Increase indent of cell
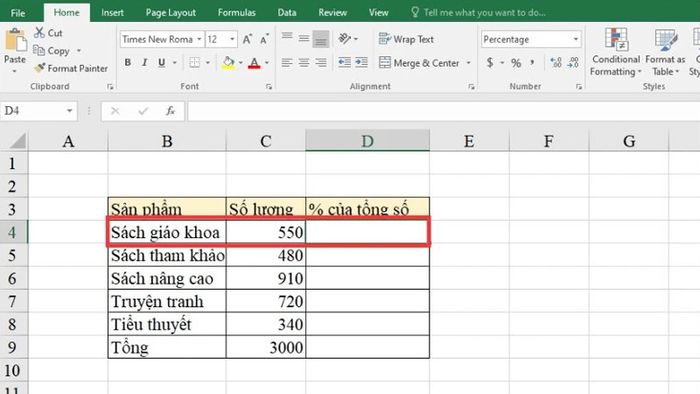This screenshot has width=700, height=394. coord(361,62)
